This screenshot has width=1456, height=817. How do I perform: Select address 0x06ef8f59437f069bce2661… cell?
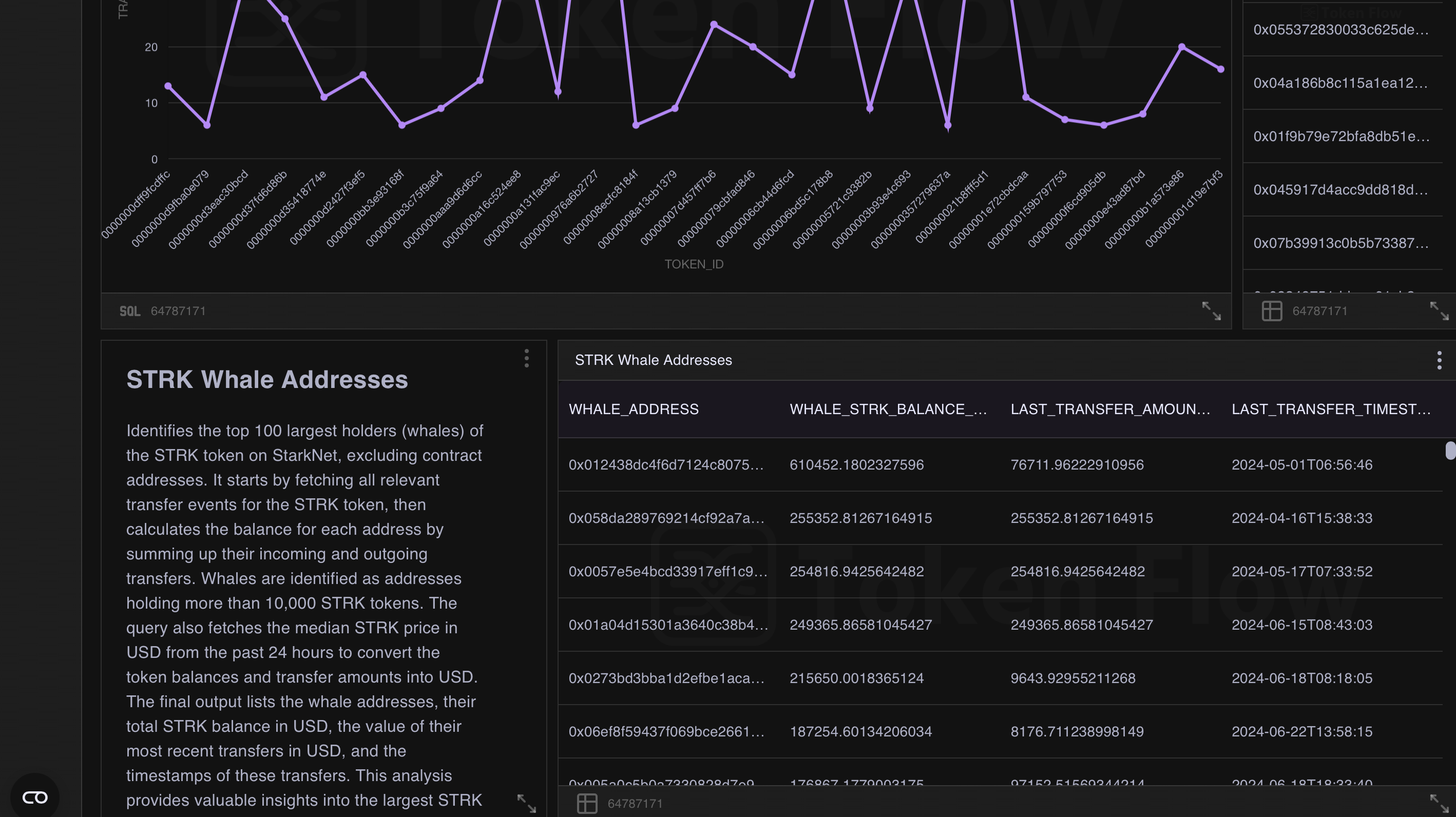[x=666, y=732]
